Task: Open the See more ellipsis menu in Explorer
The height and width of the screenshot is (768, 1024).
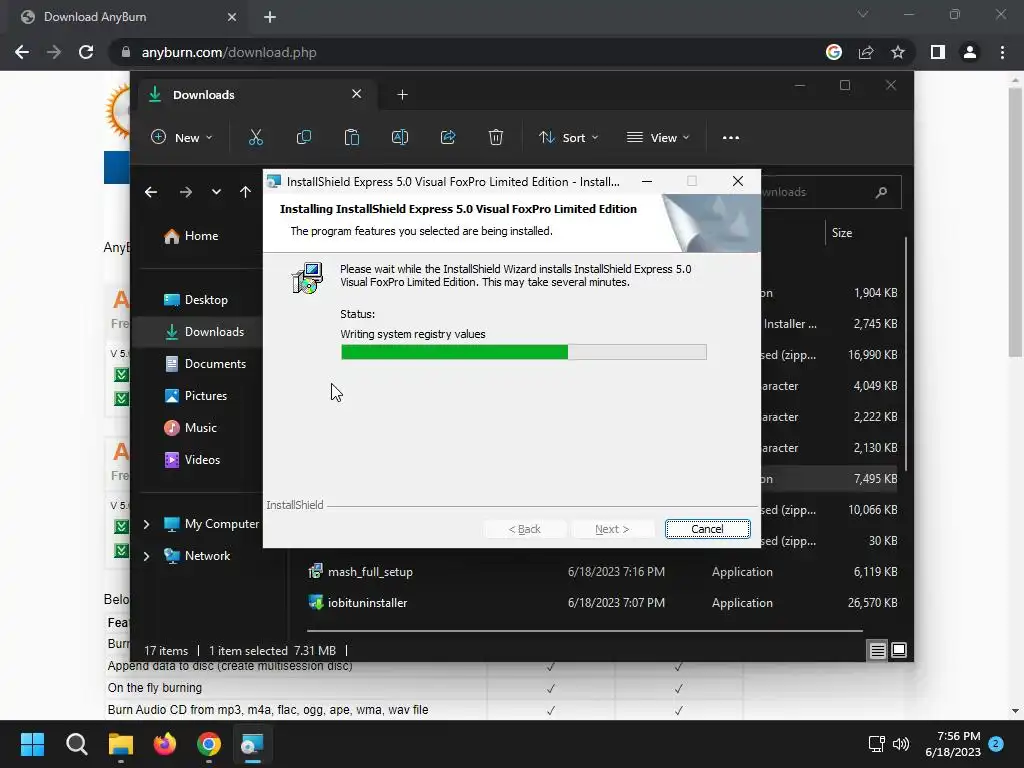Action: tap(731, 138)
